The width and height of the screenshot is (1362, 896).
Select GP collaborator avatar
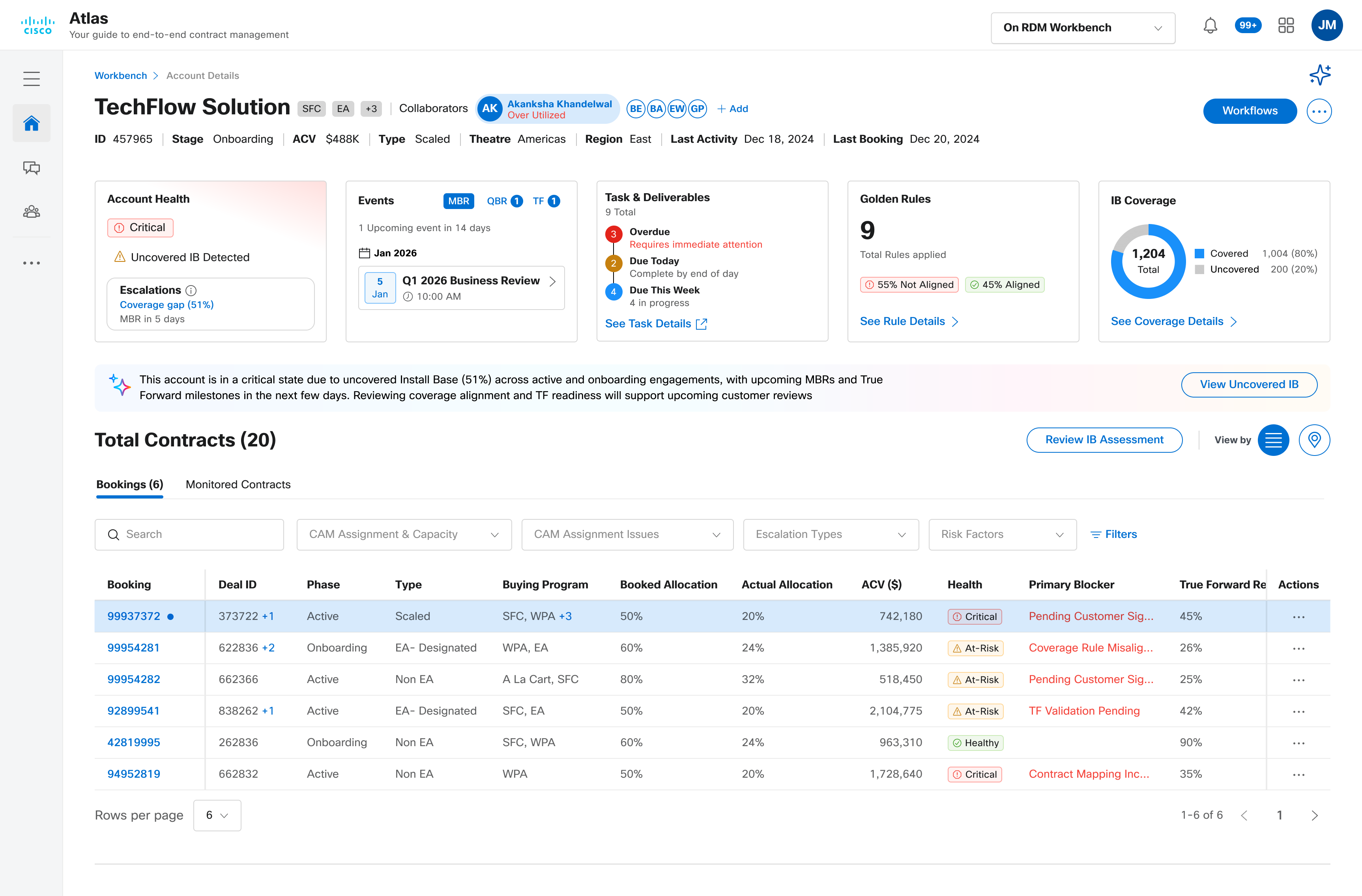pyautogui.click(x=697, y=109)
